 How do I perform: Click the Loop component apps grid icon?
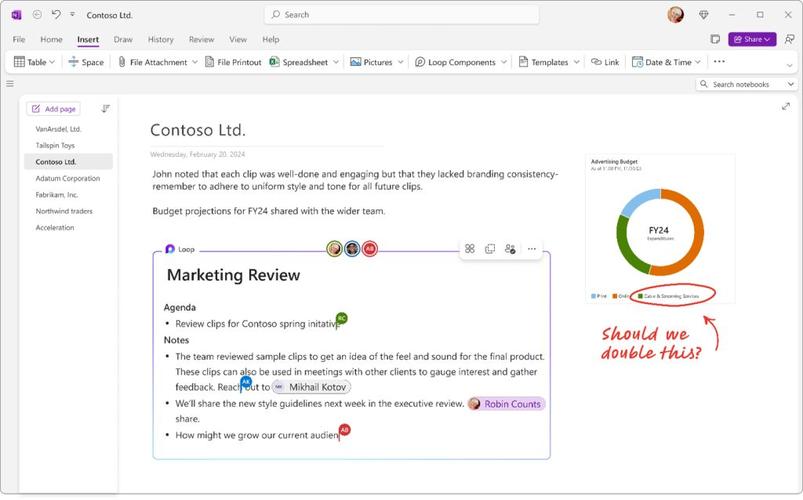pos(470,249)
